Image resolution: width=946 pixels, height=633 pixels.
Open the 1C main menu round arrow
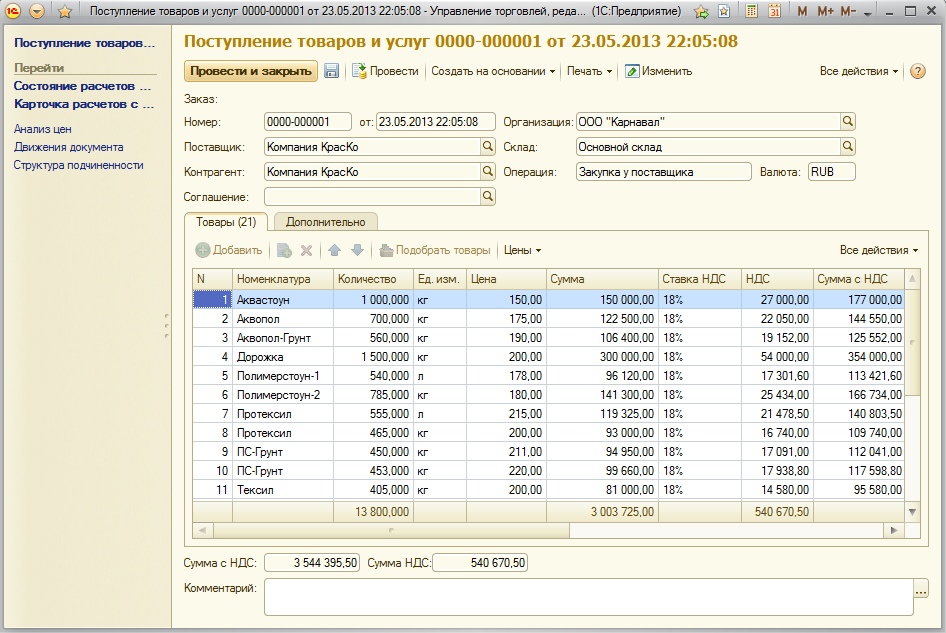[x=37, y=11]
